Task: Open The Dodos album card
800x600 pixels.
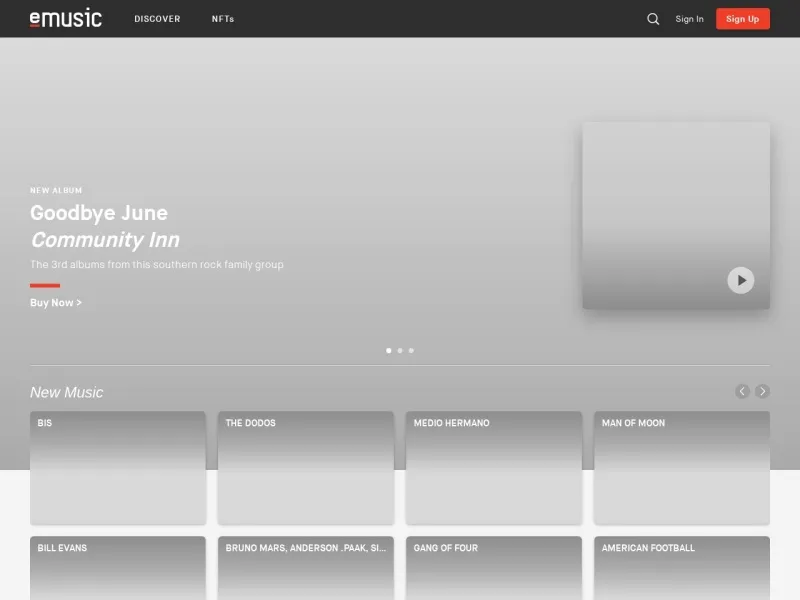Action: pyautogui.click(x=306, y=468)
